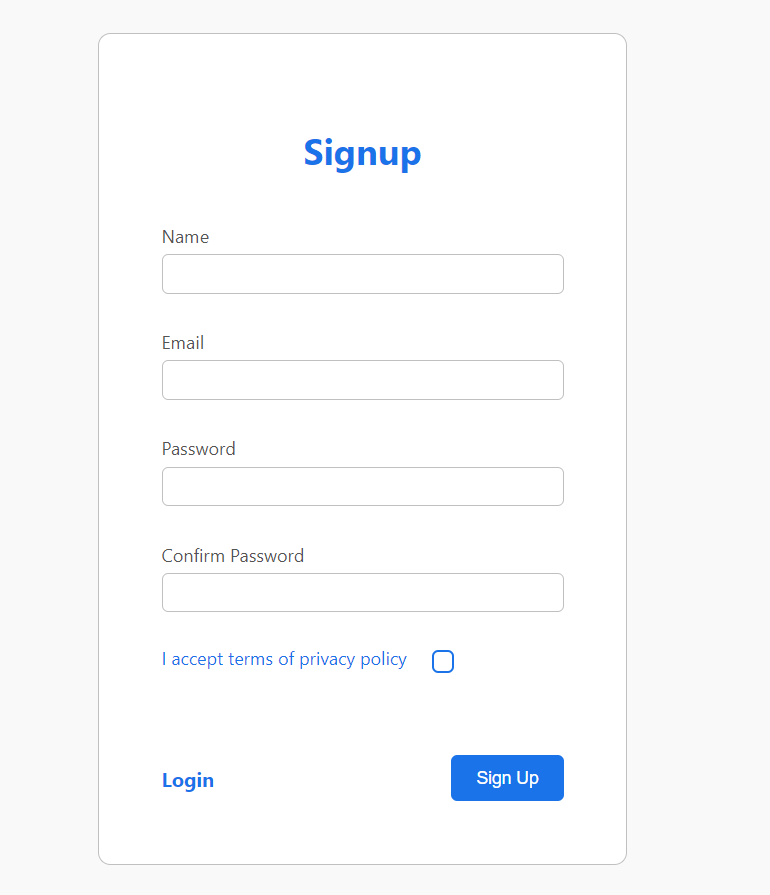Screen dimensions: 770x895
Task: Submit the form with Sign Up
Action: [507, 777]
